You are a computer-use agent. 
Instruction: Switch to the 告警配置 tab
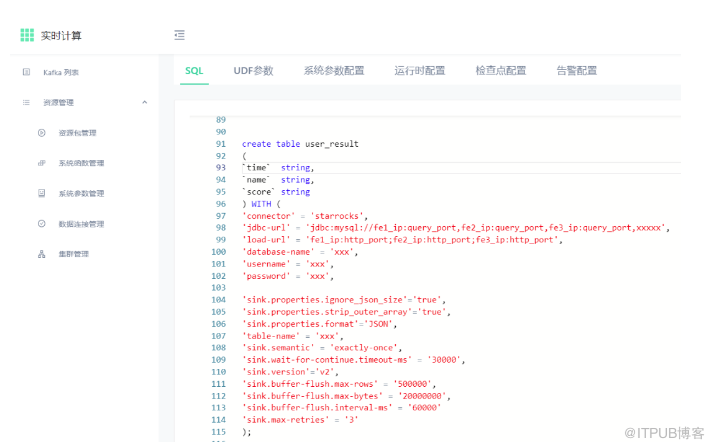point(576,71)
